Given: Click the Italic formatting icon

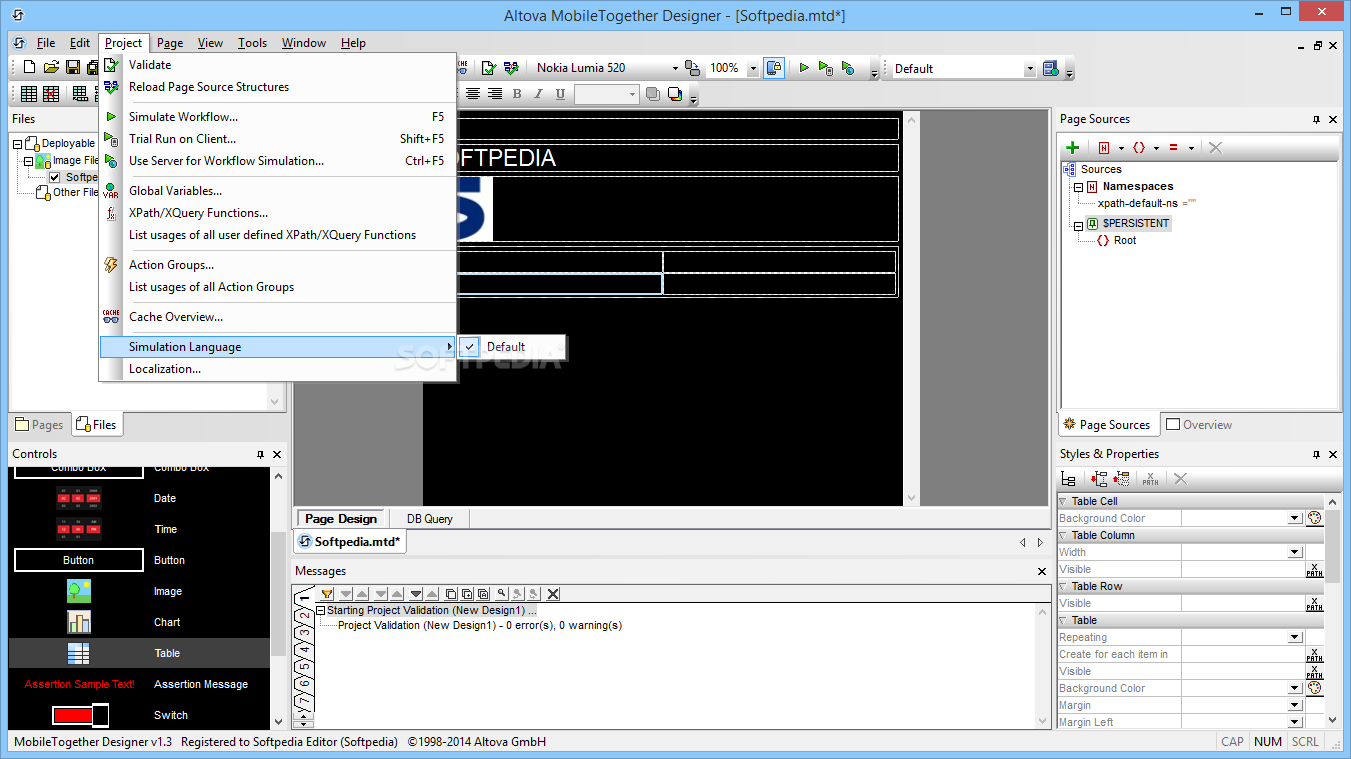Looking at the screenshot, I should point(538,94).
